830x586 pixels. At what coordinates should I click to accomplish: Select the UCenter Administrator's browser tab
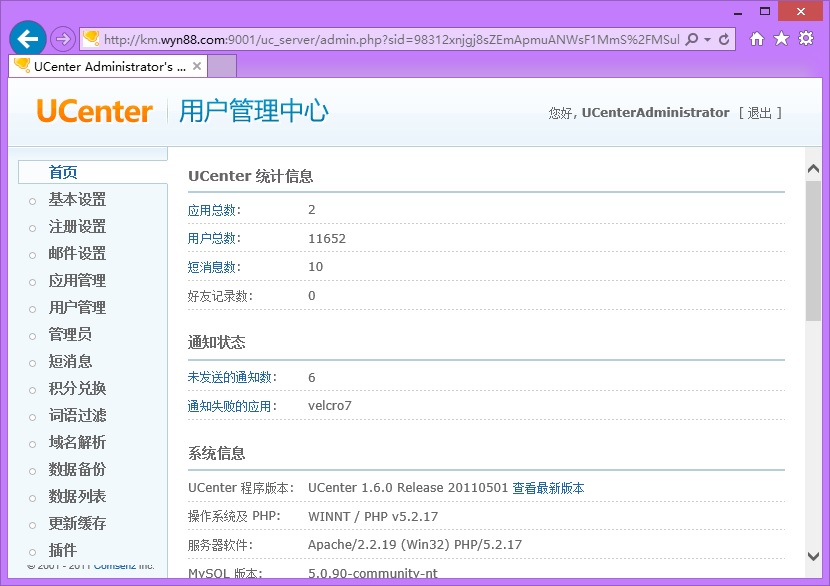107,67
